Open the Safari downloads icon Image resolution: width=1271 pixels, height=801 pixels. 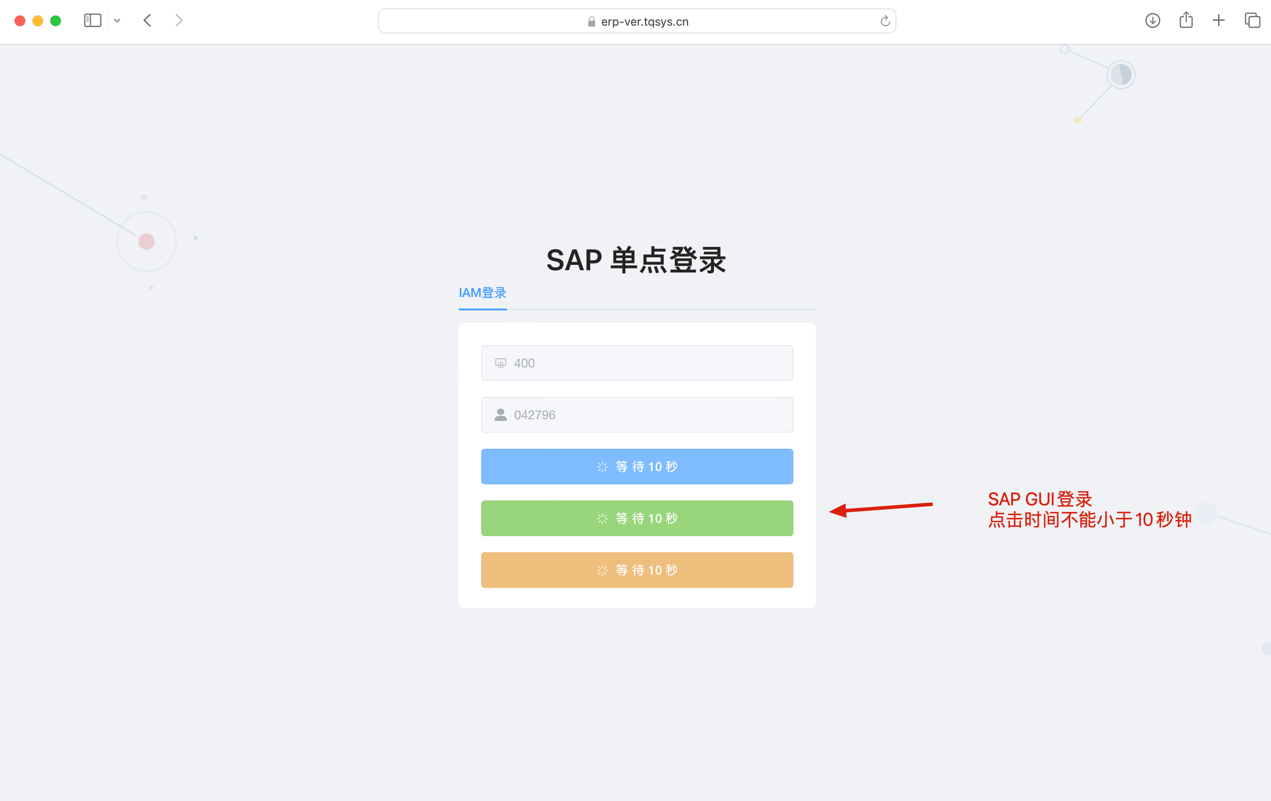tap(1153, 20)
